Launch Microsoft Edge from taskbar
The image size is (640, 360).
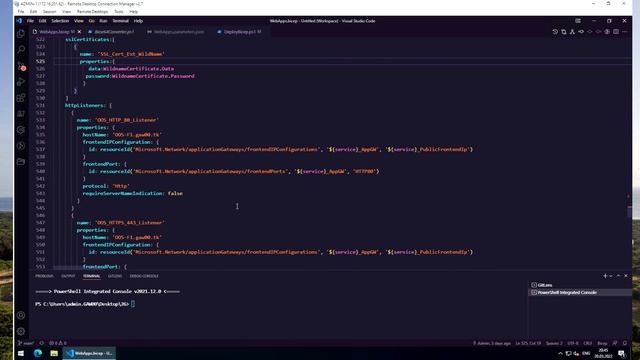coord(38,353)
